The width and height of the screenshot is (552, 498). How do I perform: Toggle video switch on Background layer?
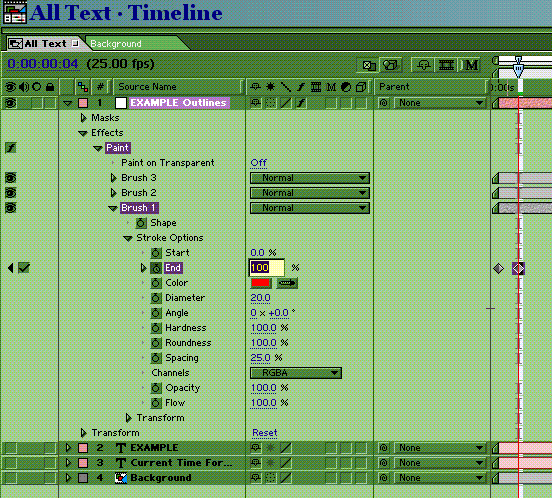11,478
